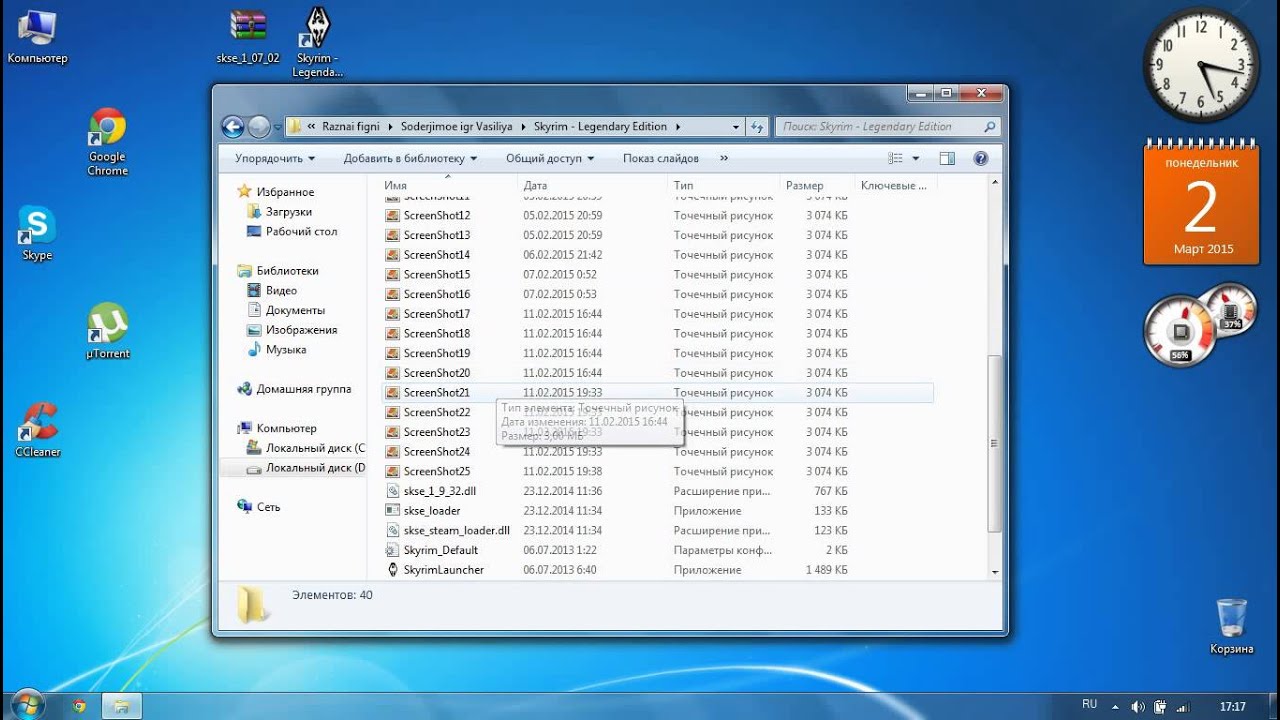Open the Музыка library
1280x720 pixels.
click(286, 350)
